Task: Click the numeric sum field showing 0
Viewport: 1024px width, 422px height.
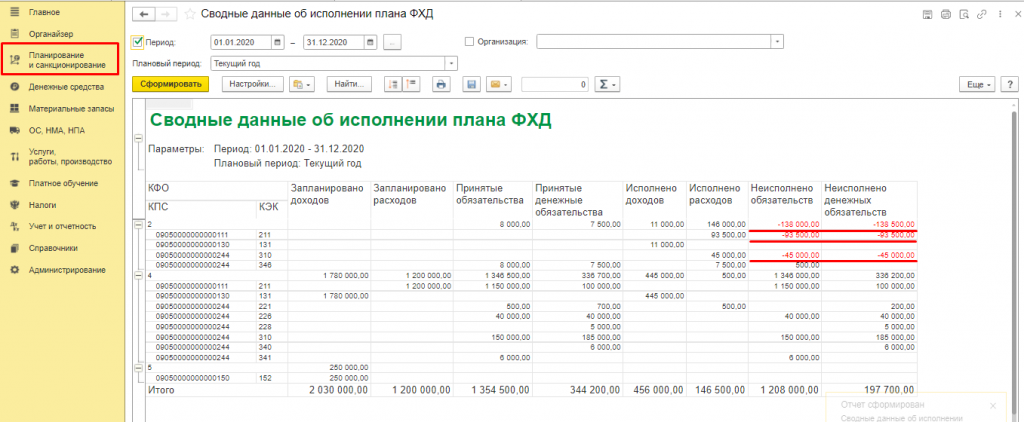Action: [x=555, y=85]
